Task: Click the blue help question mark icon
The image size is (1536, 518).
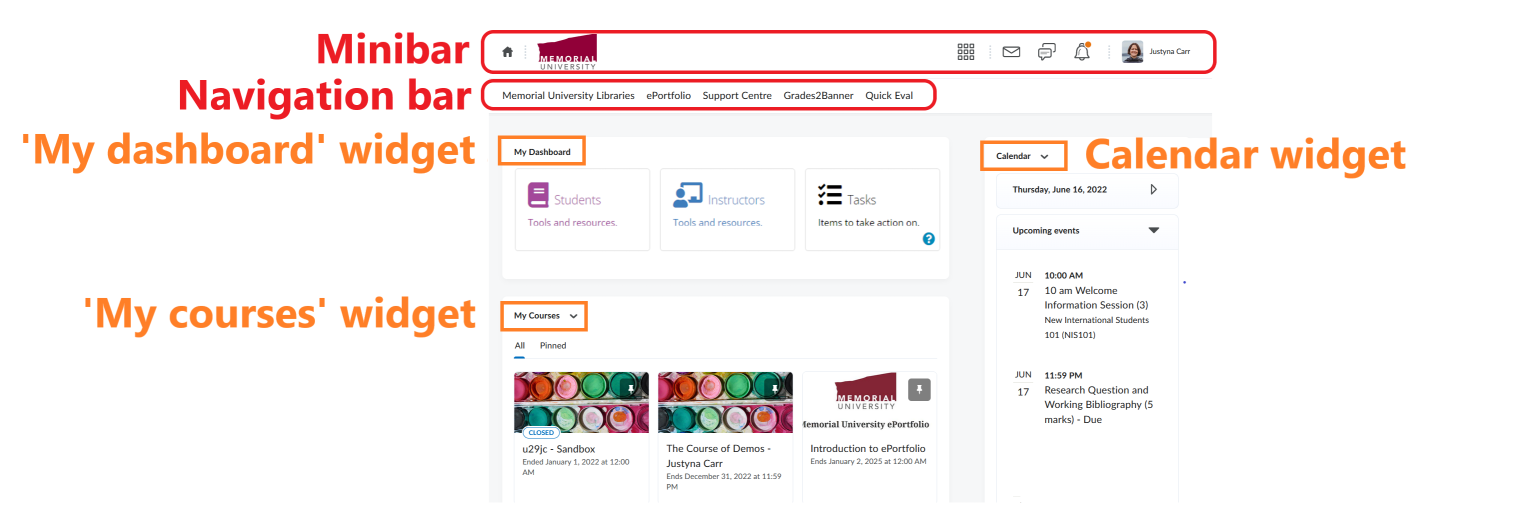Action: pyautogui.click(x=929, y=239)
